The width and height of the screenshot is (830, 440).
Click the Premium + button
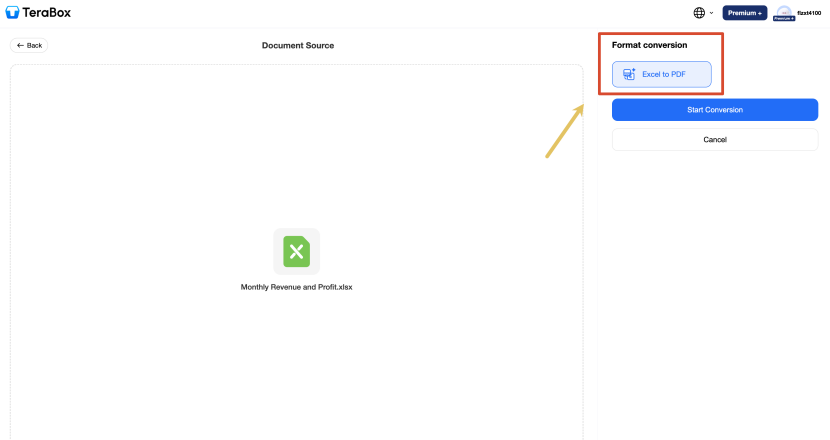pyautogui.click(x=745, y=13)
